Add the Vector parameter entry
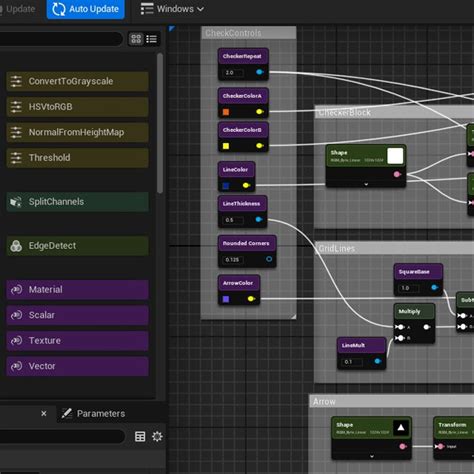 pyautogui.click(x=77, y=366)
